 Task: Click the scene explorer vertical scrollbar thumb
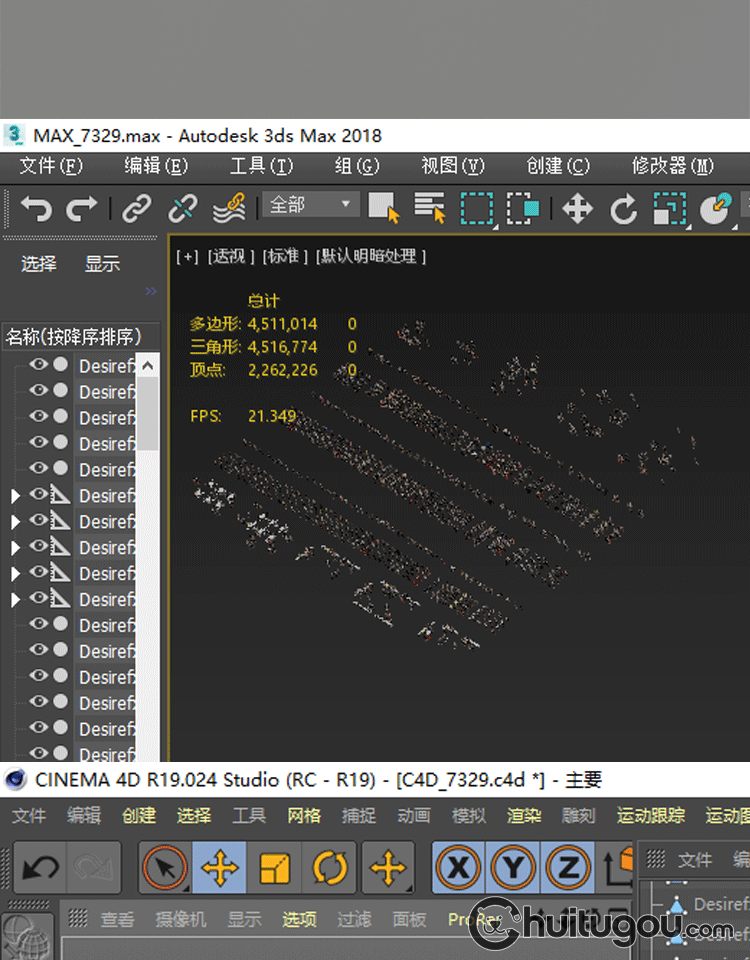click(147, 412)
